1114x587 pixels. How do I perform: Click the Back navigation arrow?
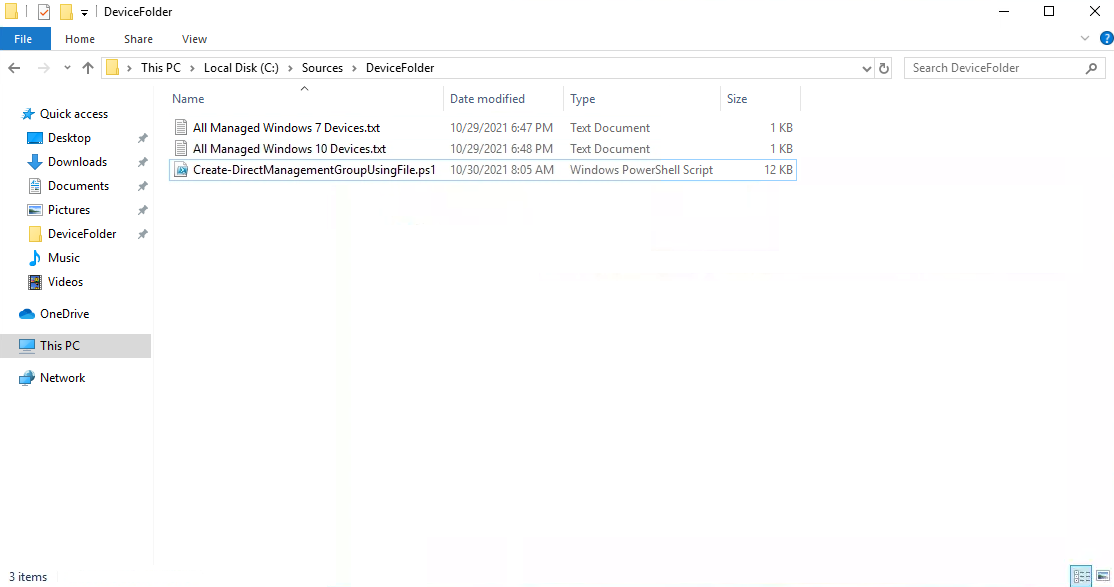click(15, 68)
